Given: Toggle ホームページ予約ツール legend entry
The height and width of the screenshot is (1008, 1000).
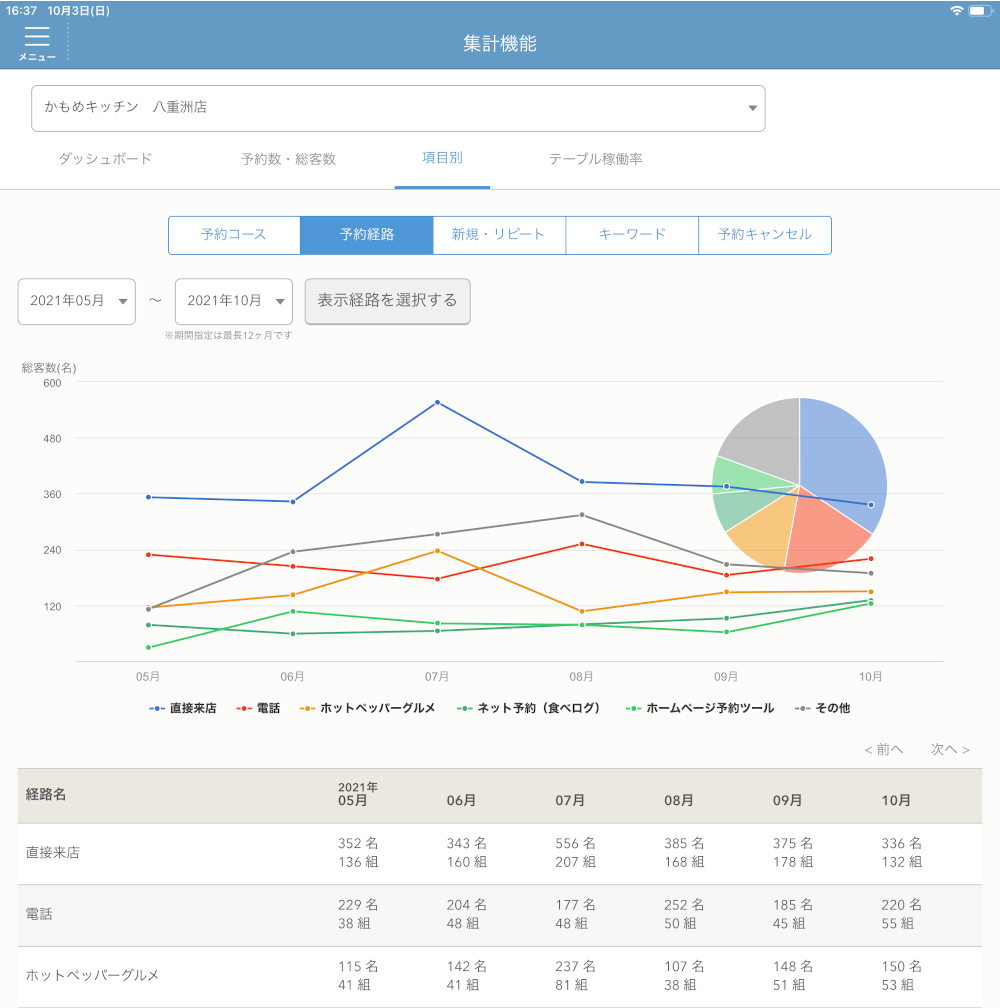Looking at the screenshot, I should coord(700,708).
